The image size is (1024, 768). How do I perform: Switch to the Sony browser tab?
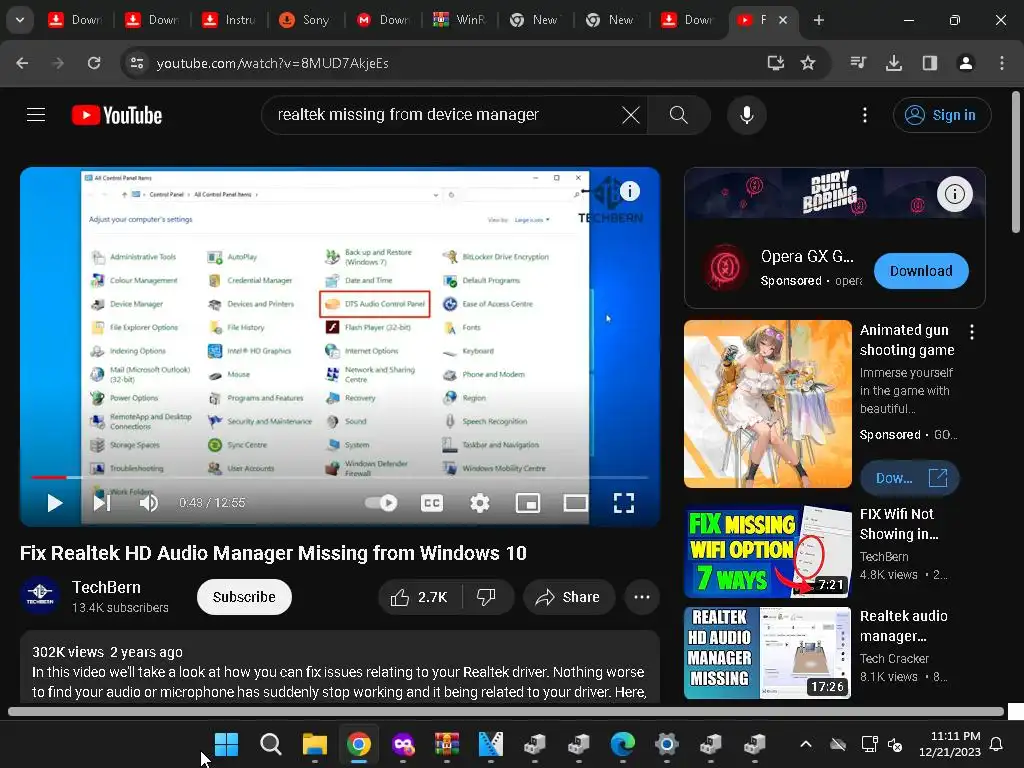coord(304,20)
